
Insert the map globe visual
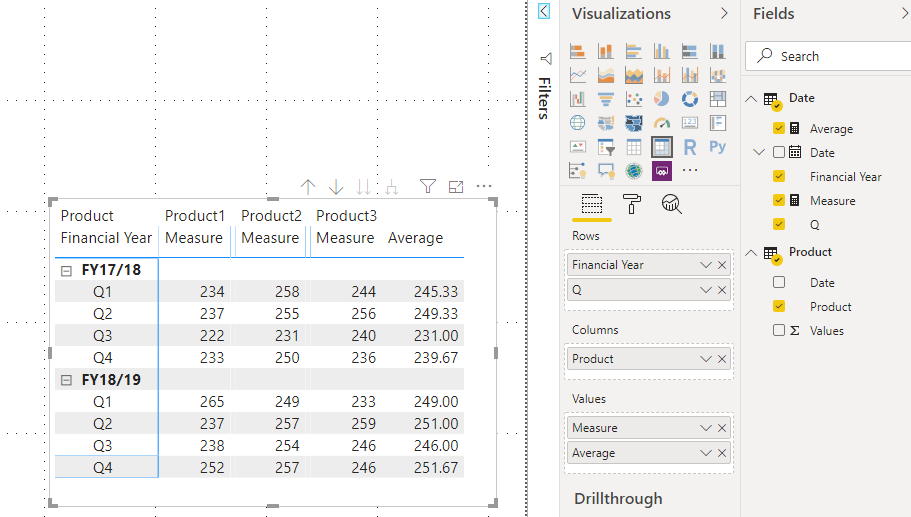click(578, 123)
